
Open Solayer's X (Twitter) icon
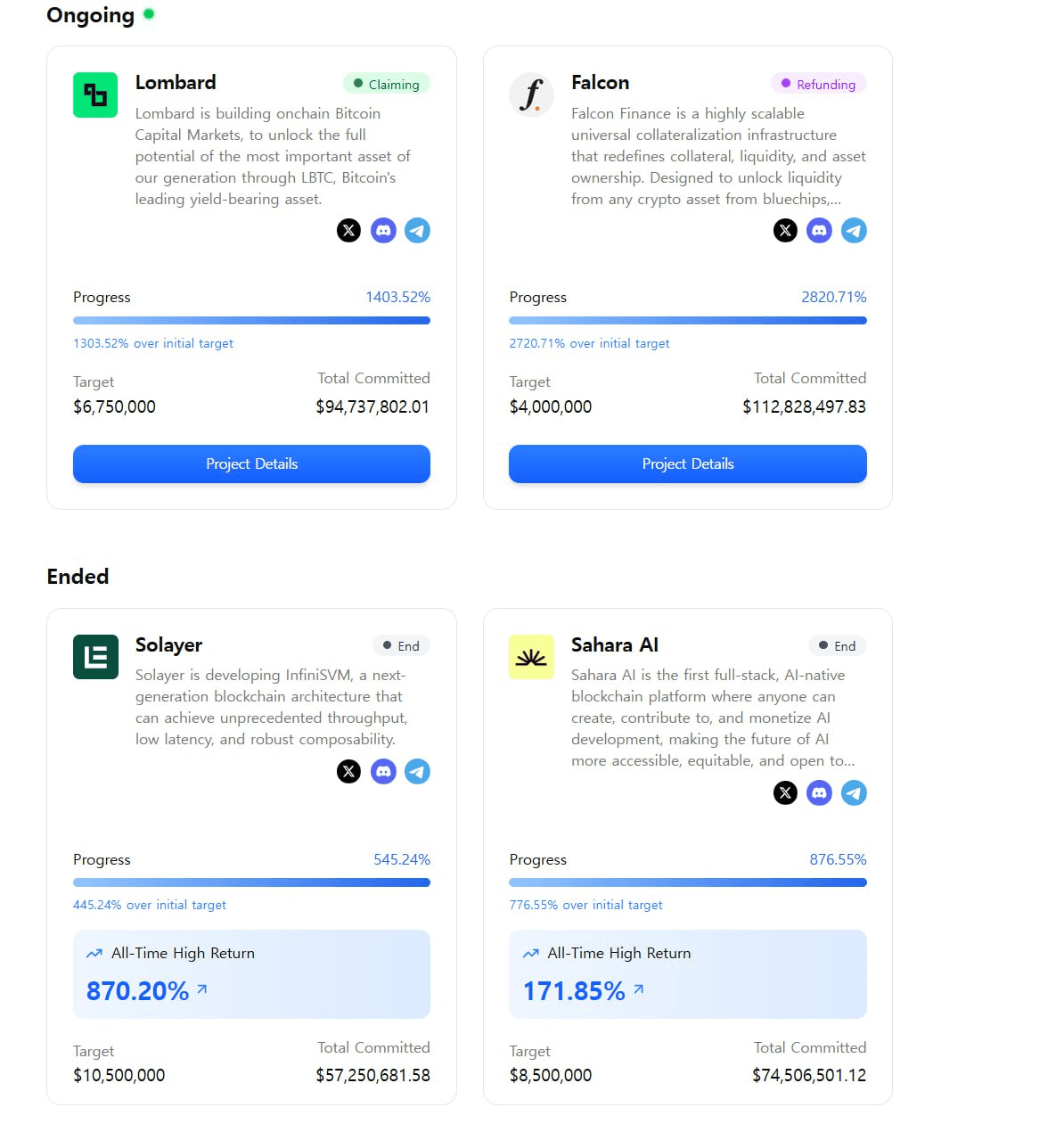click(x=349, y=771)
